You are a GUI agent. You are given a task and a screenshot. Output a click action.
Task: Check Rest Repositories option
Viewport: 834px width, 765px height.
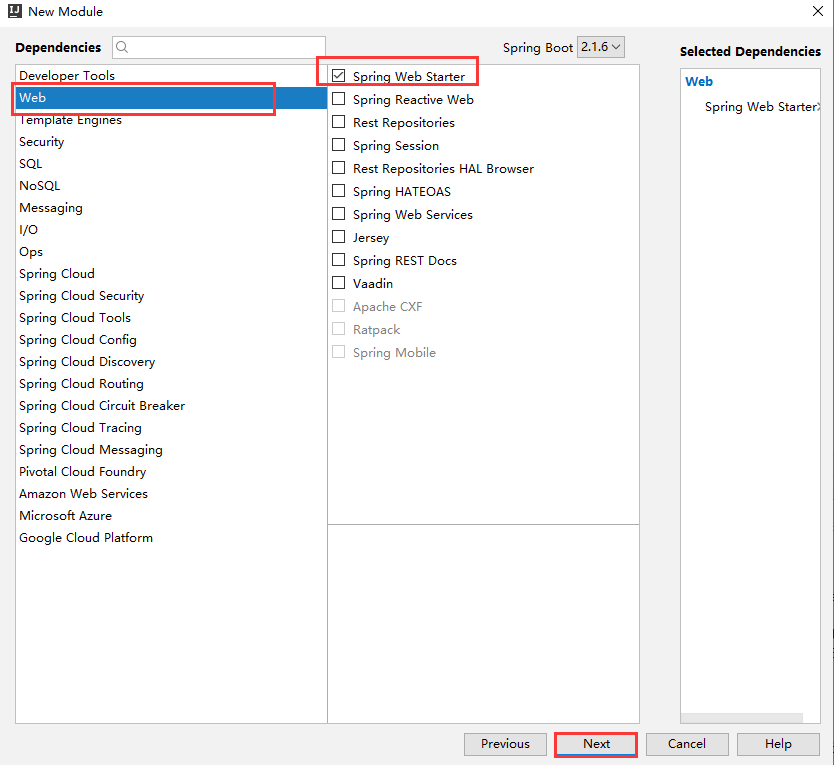[x=338, y=122]
